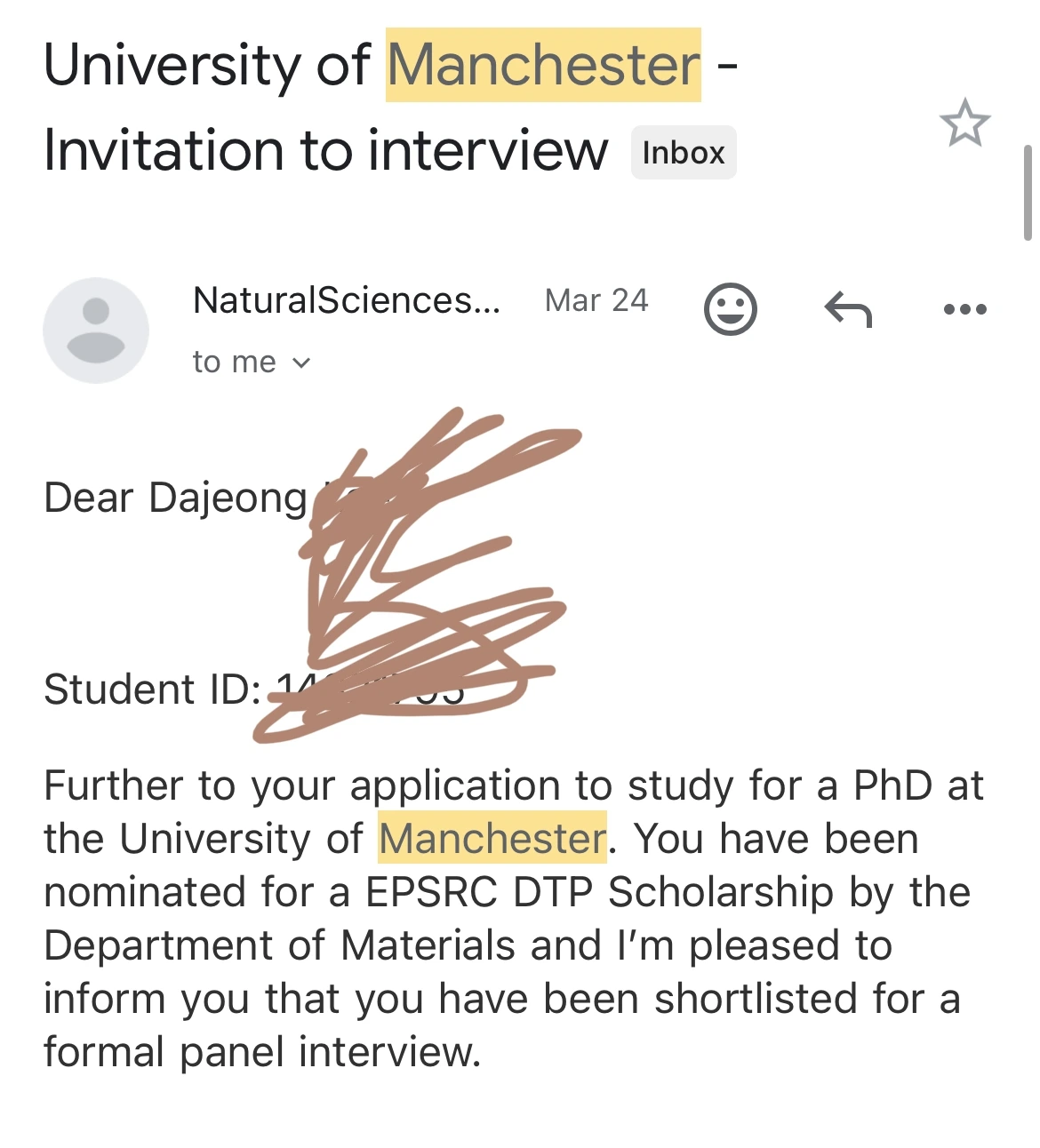Tap the Mar 24 date stamp
This screenshot has width=1040, height=1148.
click(x=596, y=300)
